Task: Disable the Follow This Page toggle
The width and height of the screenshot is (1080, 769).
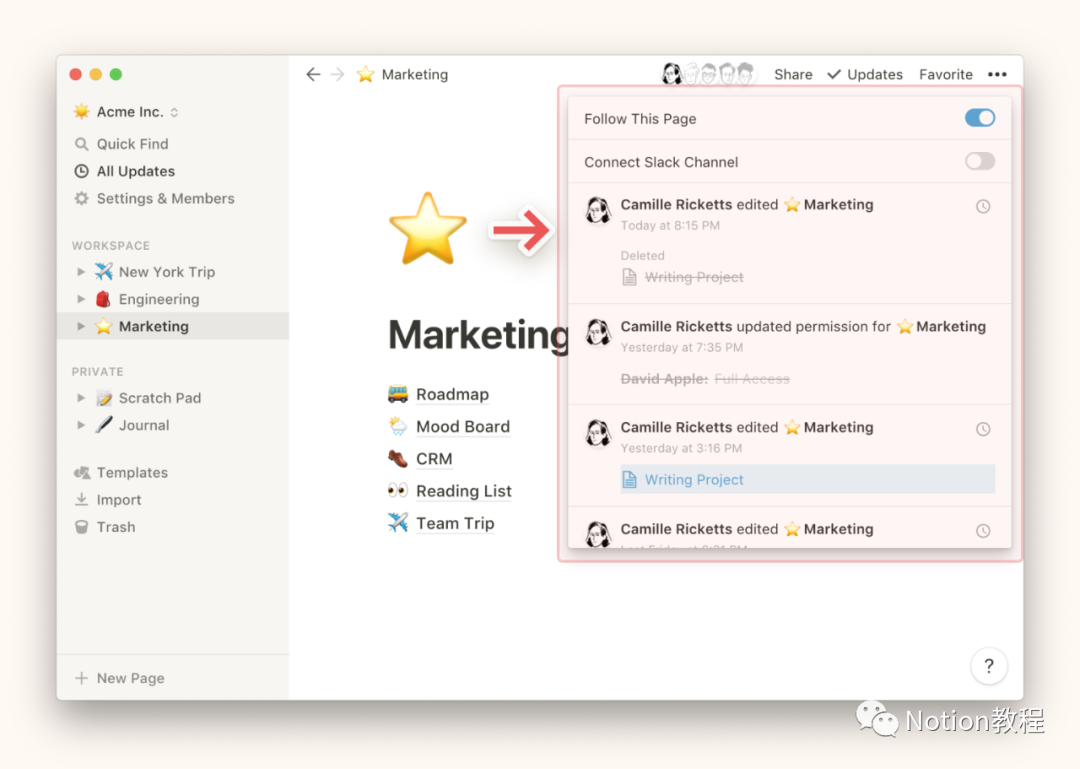Action: (x=979, y=118)
